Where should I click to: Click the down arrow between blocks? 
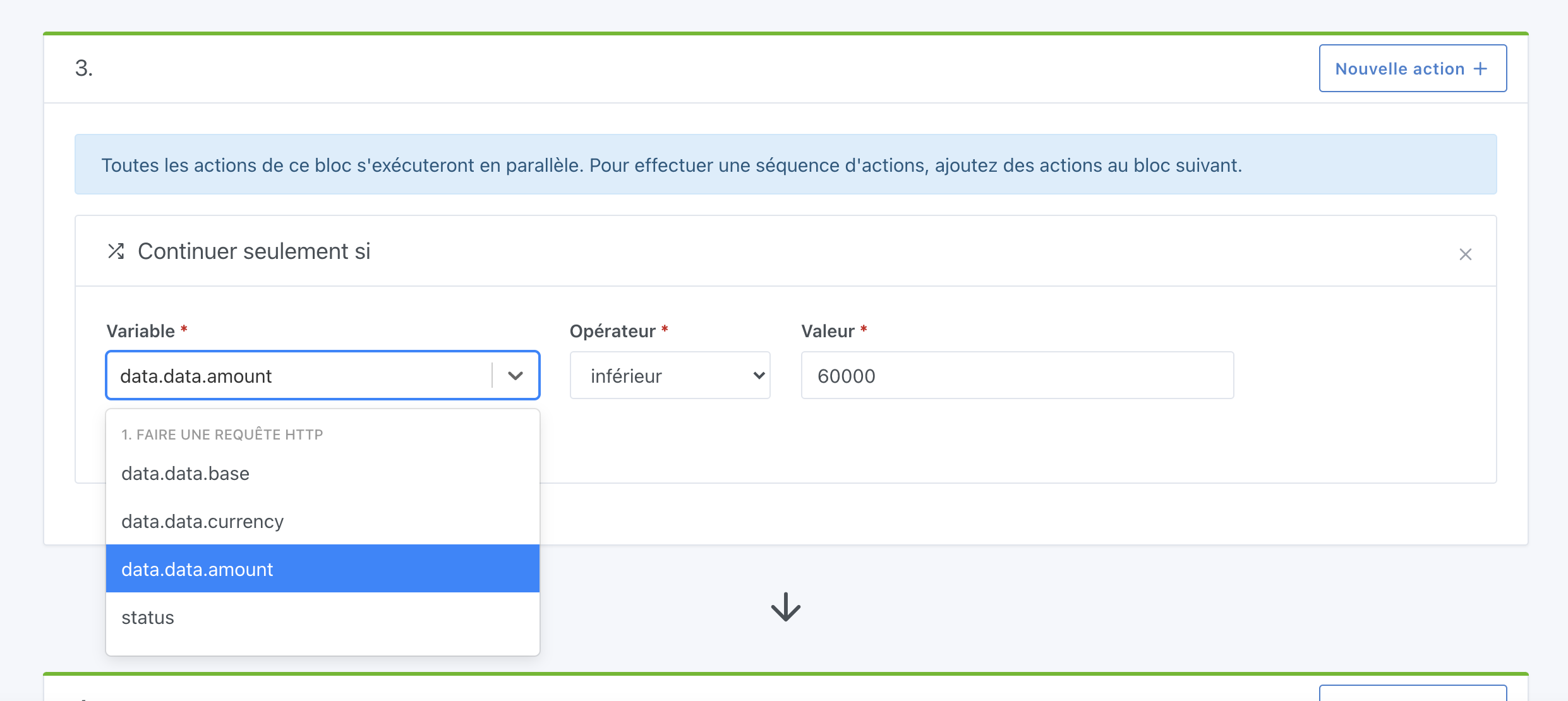(x=785, y=608)
